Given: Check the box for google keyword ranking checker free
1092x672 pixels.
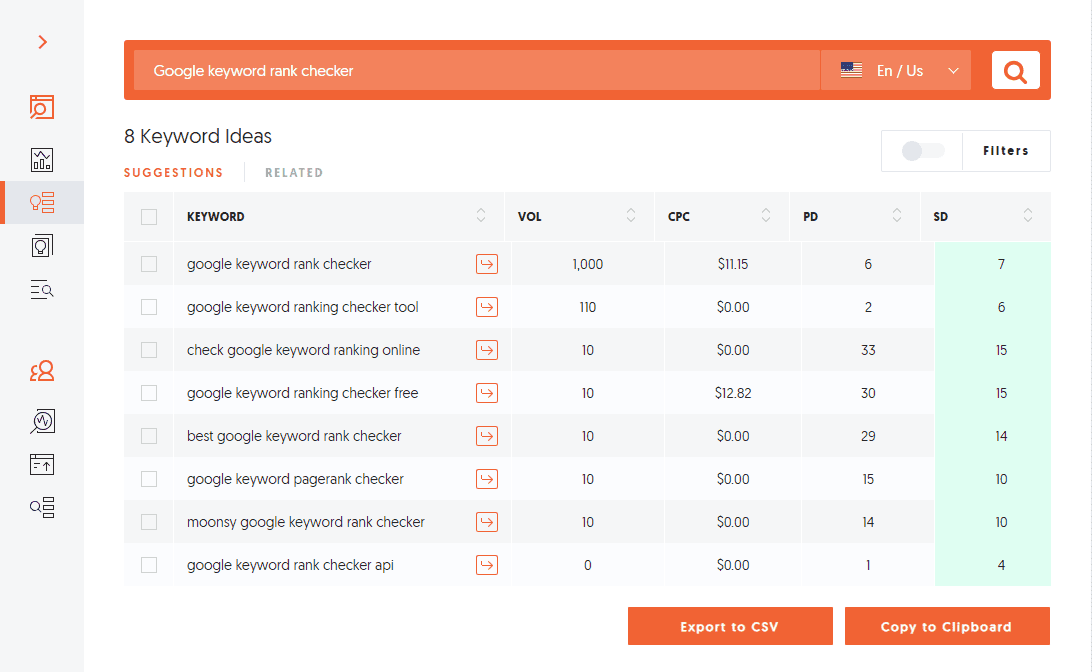Looking at the screenshot, I should [x=149, y=393].
